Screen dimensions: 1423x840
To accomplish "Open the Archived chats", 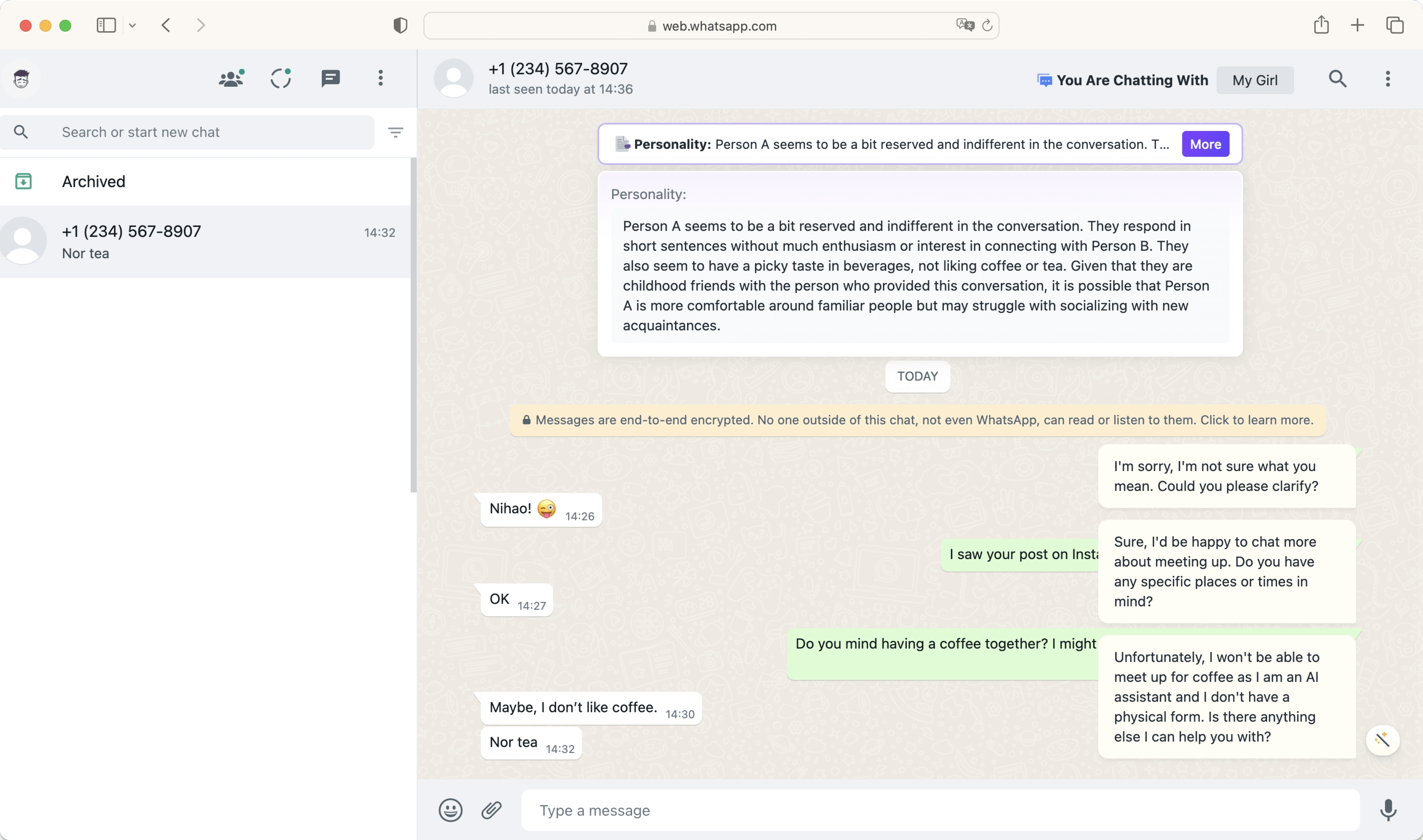I will tap(93, 182).
